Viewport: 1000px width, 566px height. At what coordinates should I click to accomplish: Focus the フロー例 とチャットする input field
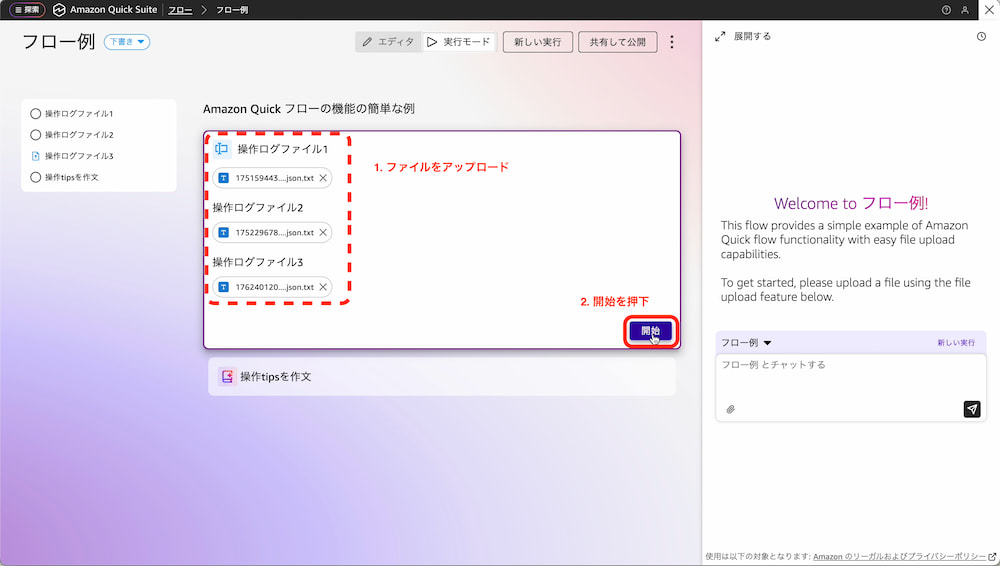click(x=851, y=376)
